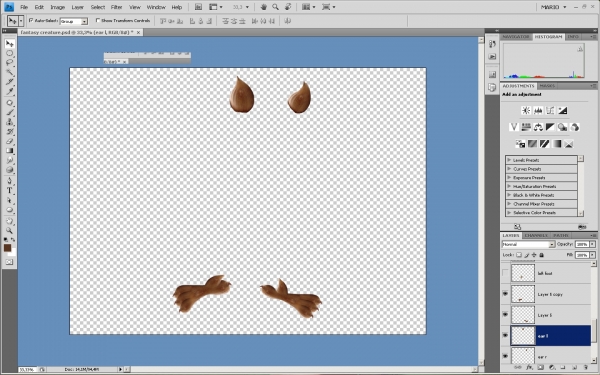Screen dimensions: 600x375
Task: Add a Color Balance adjustment
Action: tap(538, 127)
